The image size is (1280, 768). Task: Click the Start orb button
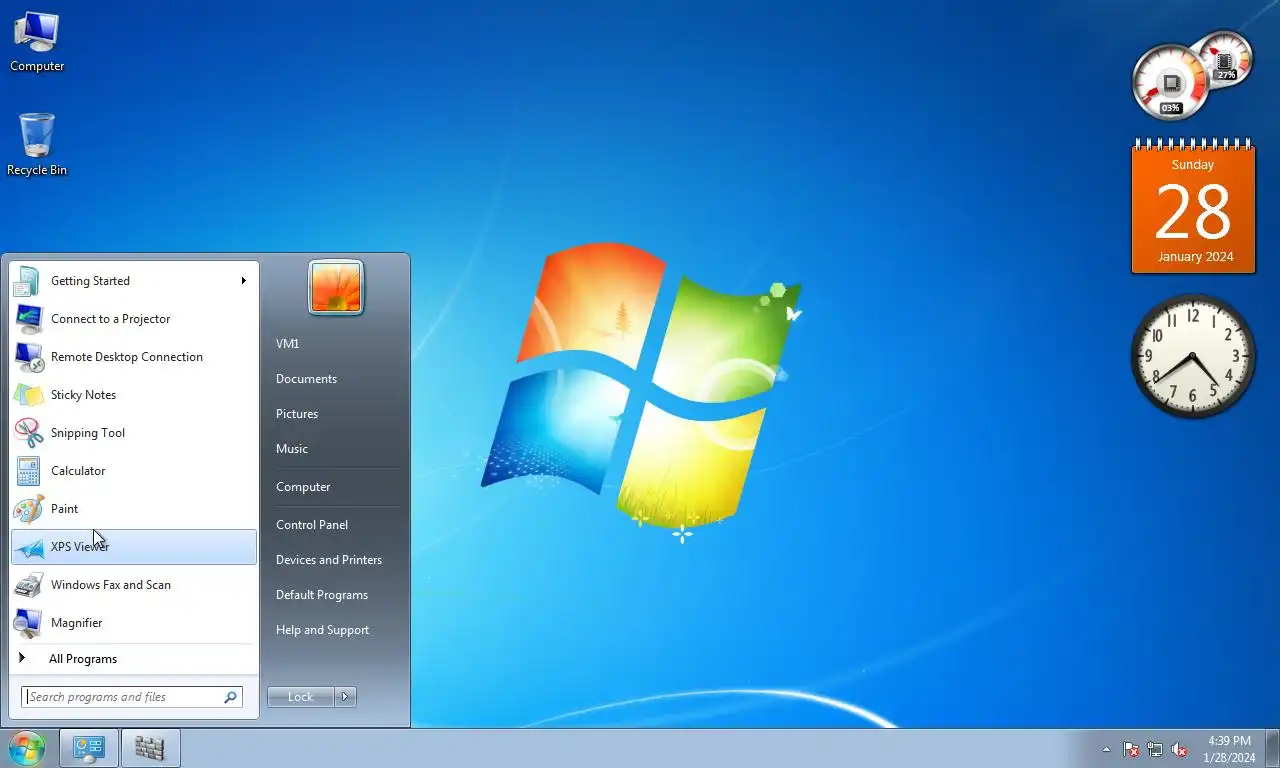pyautogui.click(x=27, y=748)
